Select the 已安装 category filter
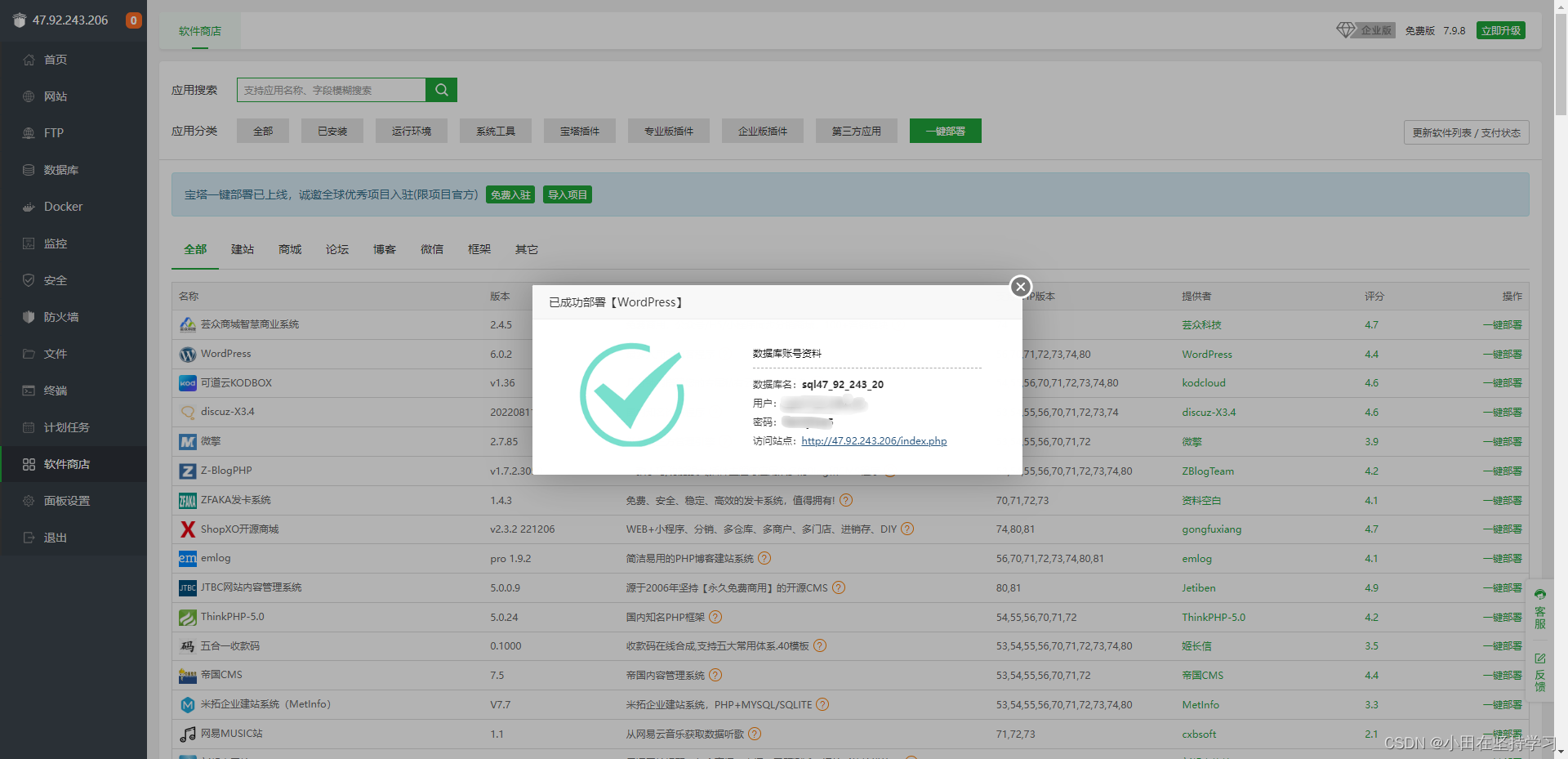 coord(332,131)
